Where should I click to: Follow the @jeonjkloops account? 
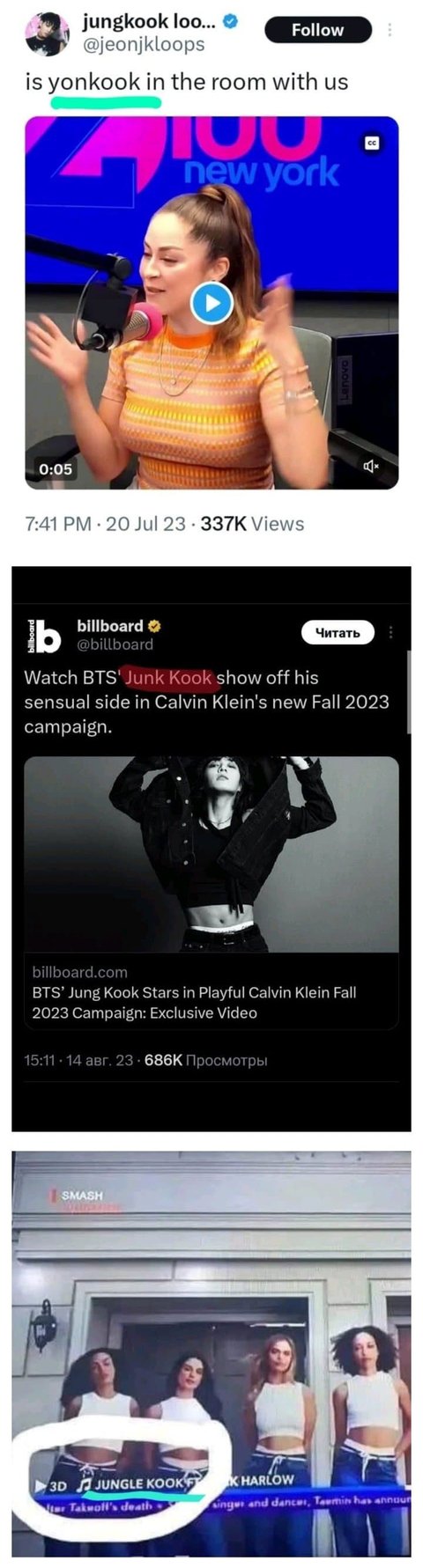317,30
